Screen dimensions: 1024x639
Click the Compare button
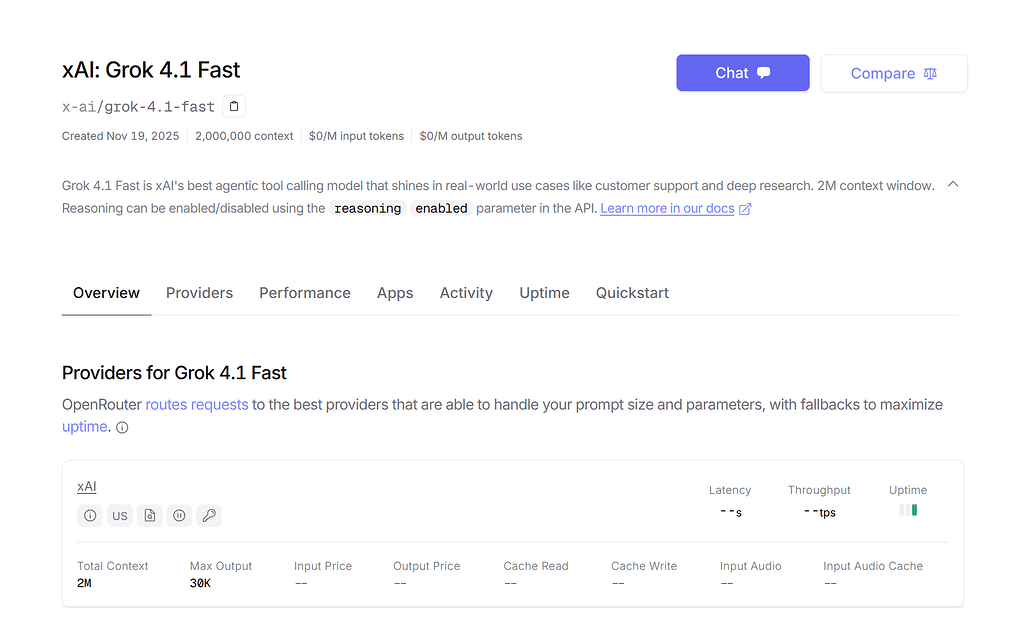tap(893, 73)
